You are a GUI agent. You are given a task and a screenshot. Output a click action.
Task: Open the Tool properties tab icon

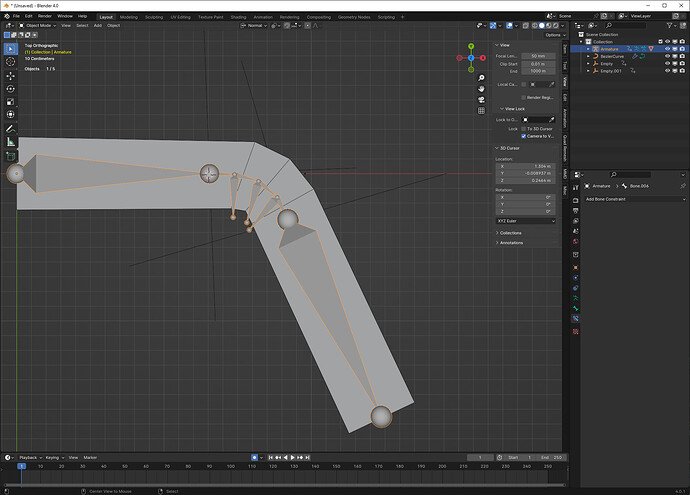pyautogui.click(x=576, y=187)
